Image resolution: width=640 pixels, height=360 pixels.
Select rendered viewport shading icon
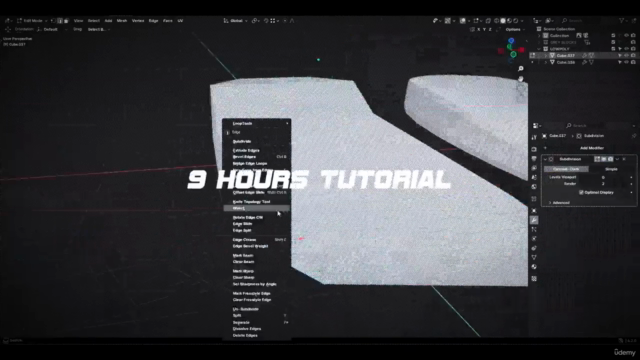(516, 20)
